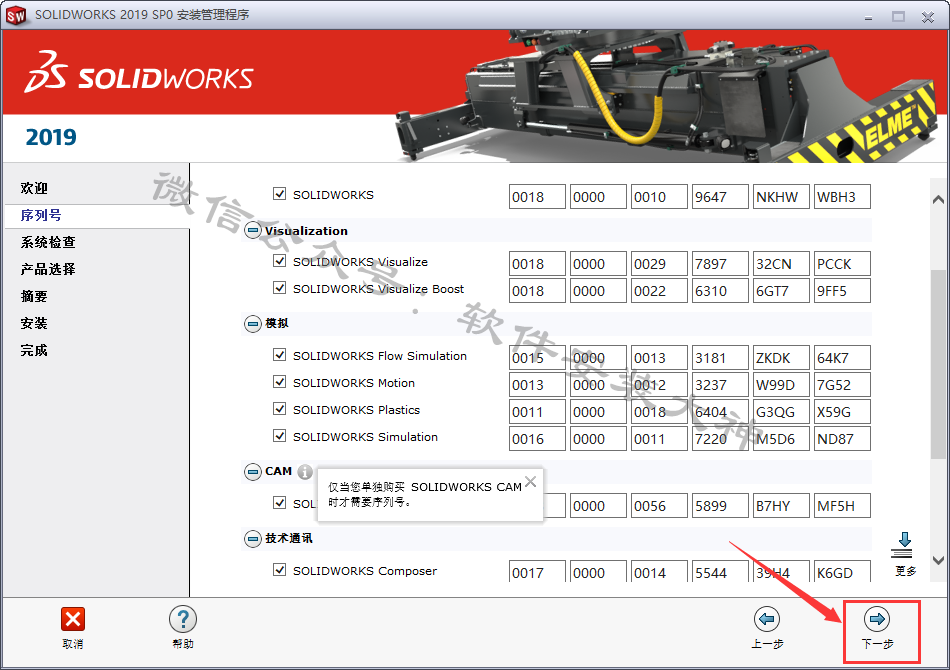The width and height of the screenshot is (950, 670).
Task: Click CAM serial field containing B7HY
Action: [781, 506]
